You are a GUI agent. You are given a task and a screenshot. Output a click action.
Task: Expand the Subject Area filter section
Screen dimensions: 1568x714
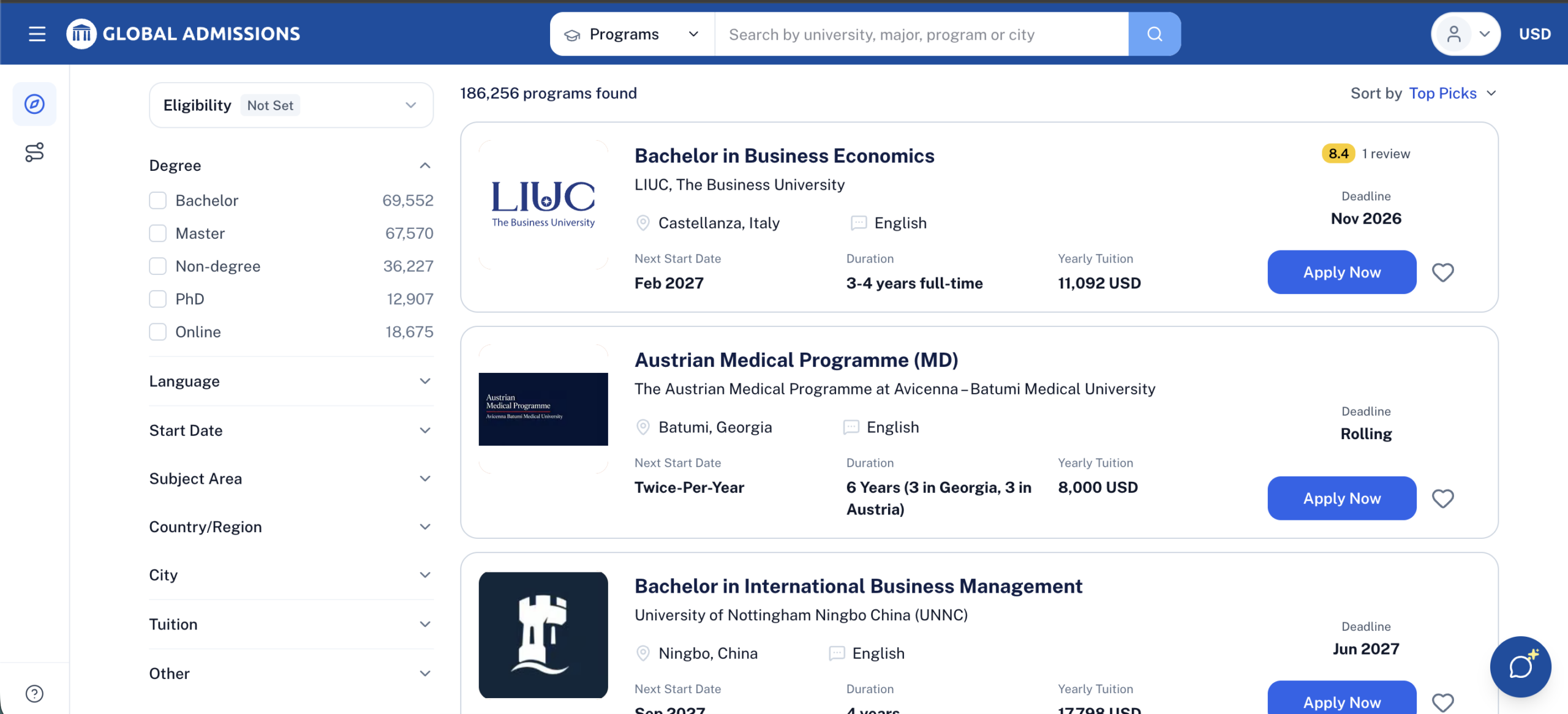click(292, 479)
